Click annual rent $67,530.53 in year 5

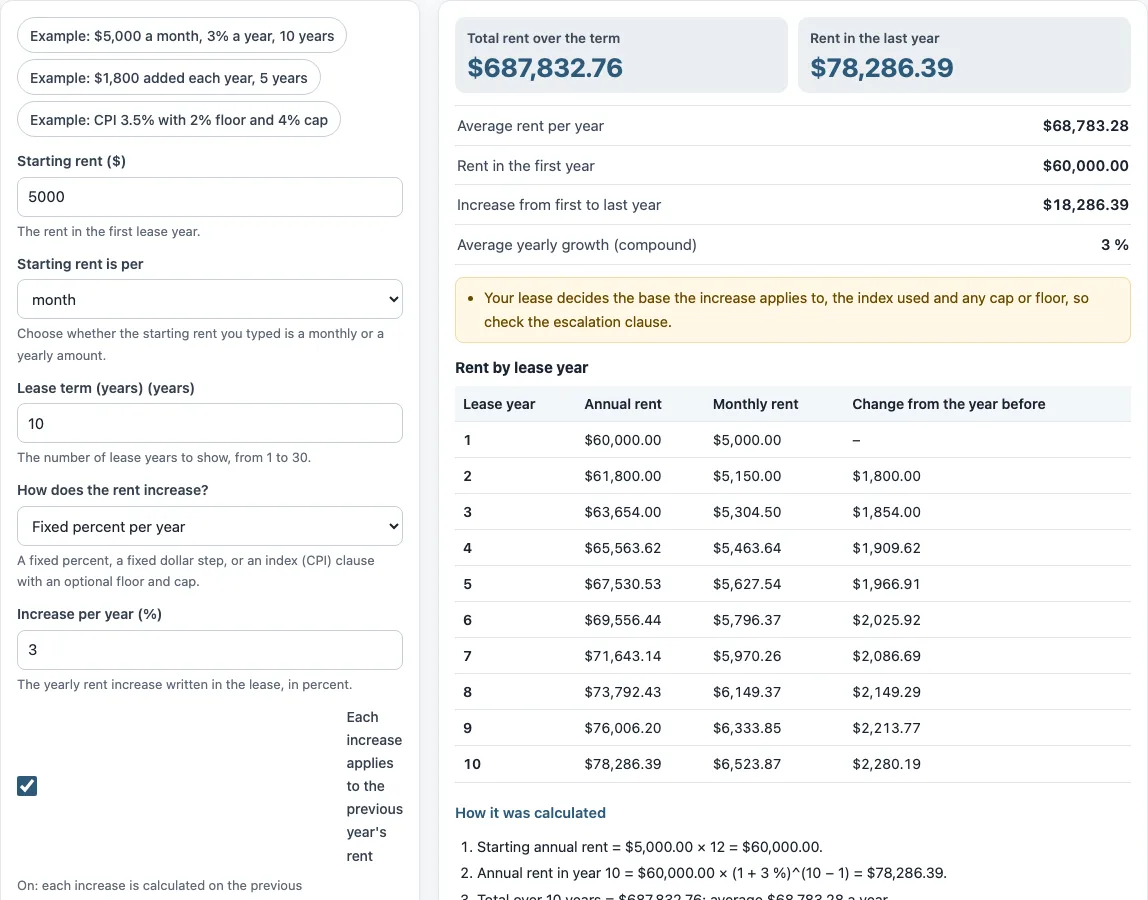point(623,584)
